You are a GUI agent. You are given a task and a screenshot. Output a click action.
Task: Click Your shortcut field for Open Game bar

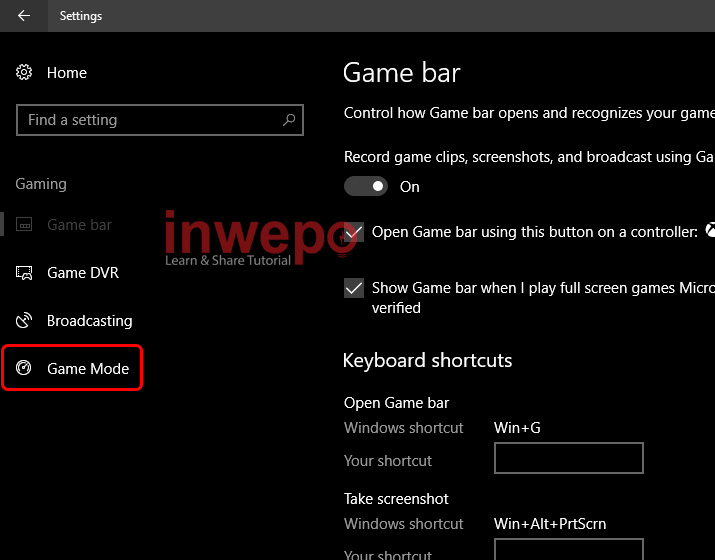tap(569, 458)
